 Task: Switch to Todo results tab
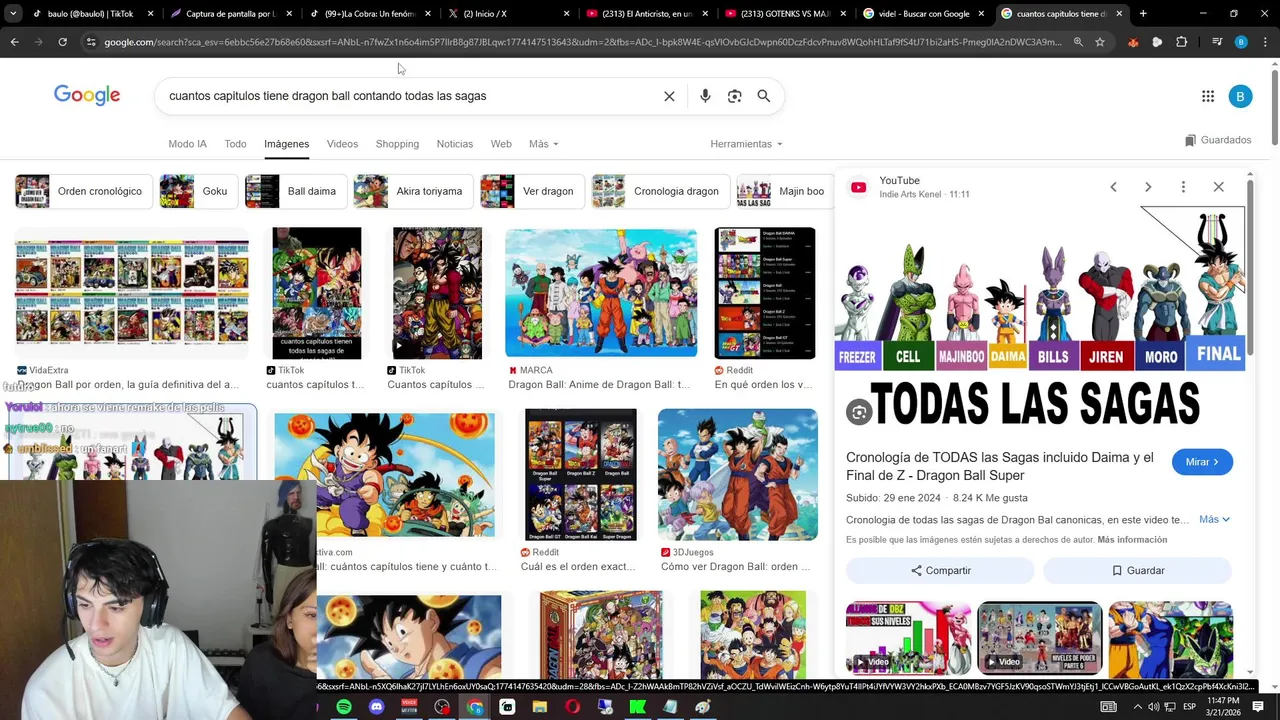[235, 144]
